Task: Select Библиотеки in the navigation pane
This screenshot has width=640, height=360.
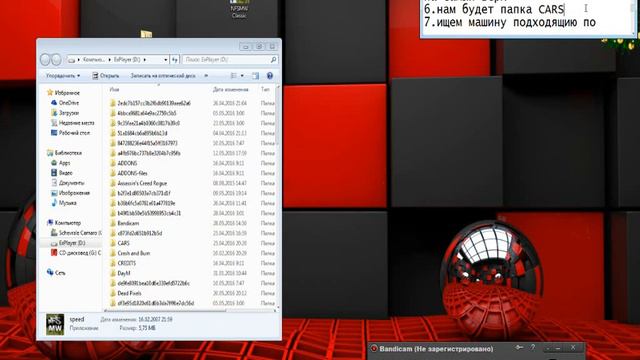Action: tap(64, 153)
